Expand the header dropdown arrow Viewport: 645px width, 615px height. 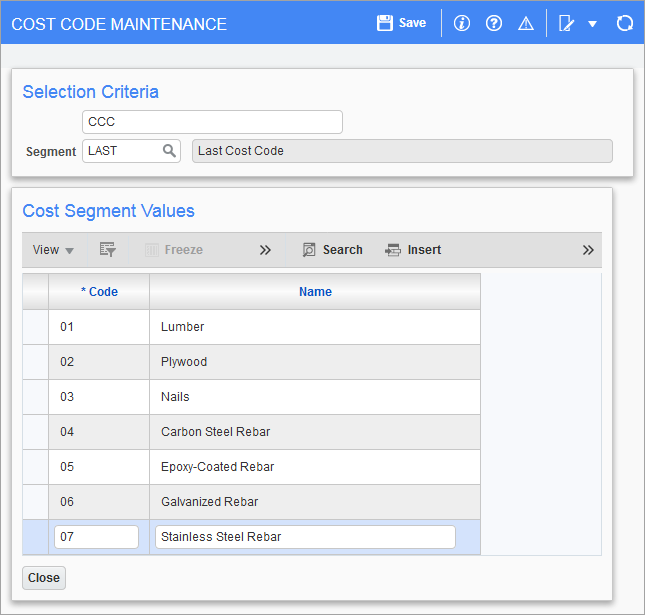point(592,24)
